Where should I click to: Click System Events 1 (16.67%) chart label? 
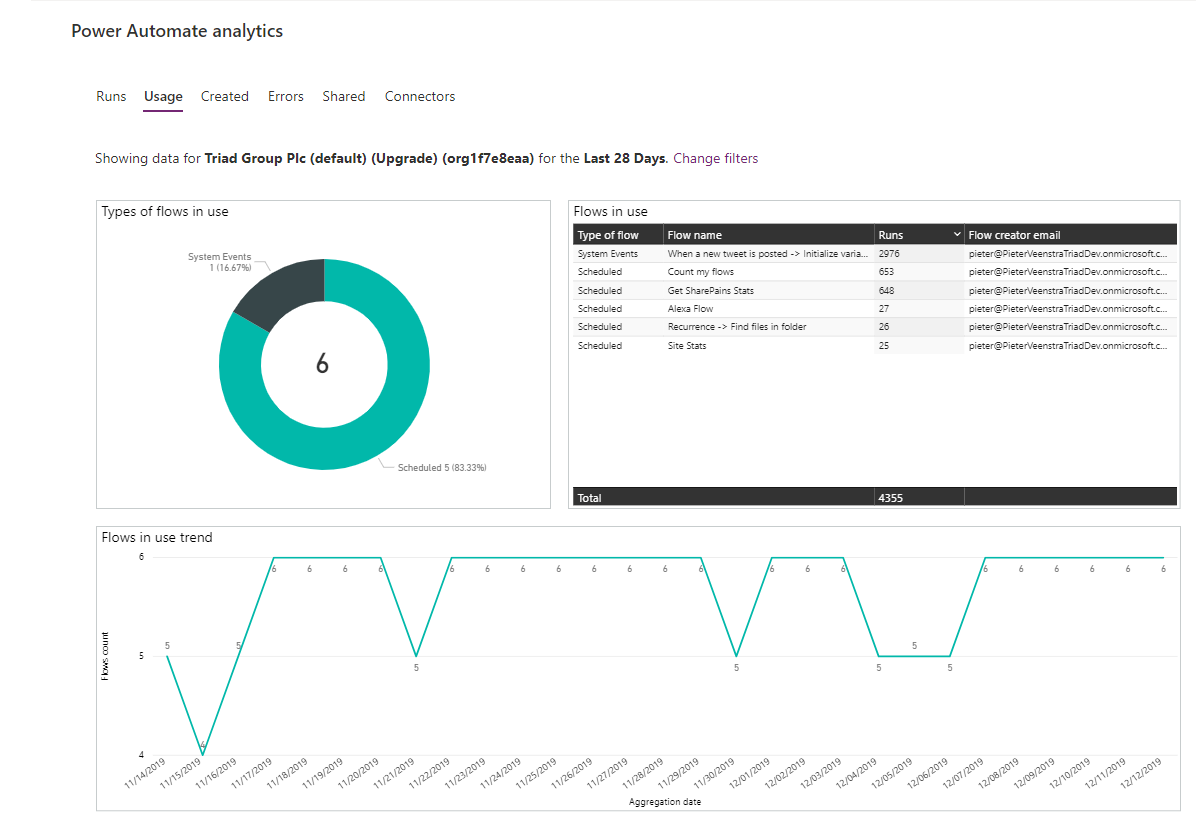coord(220,262)
